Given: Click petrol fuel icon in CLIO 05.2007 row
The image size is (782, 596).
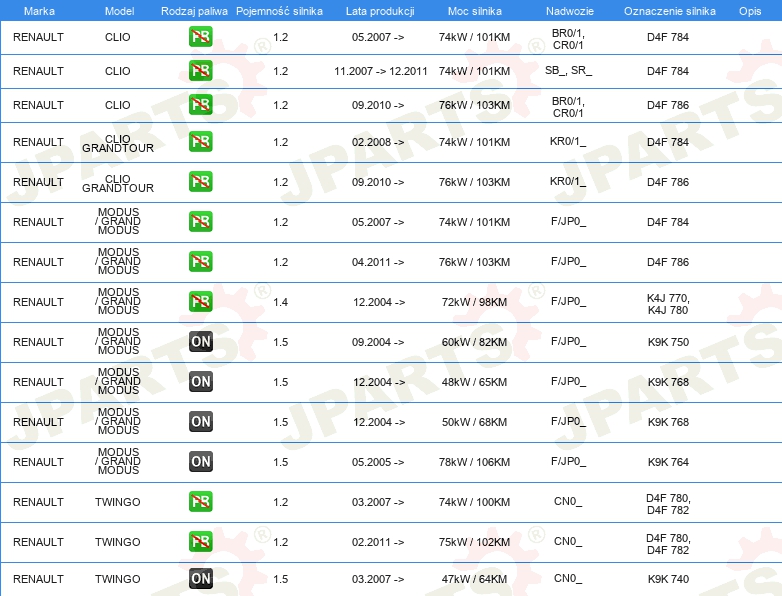Looking at the screenshot, I should pyautogui.click(x=200, y=37).
